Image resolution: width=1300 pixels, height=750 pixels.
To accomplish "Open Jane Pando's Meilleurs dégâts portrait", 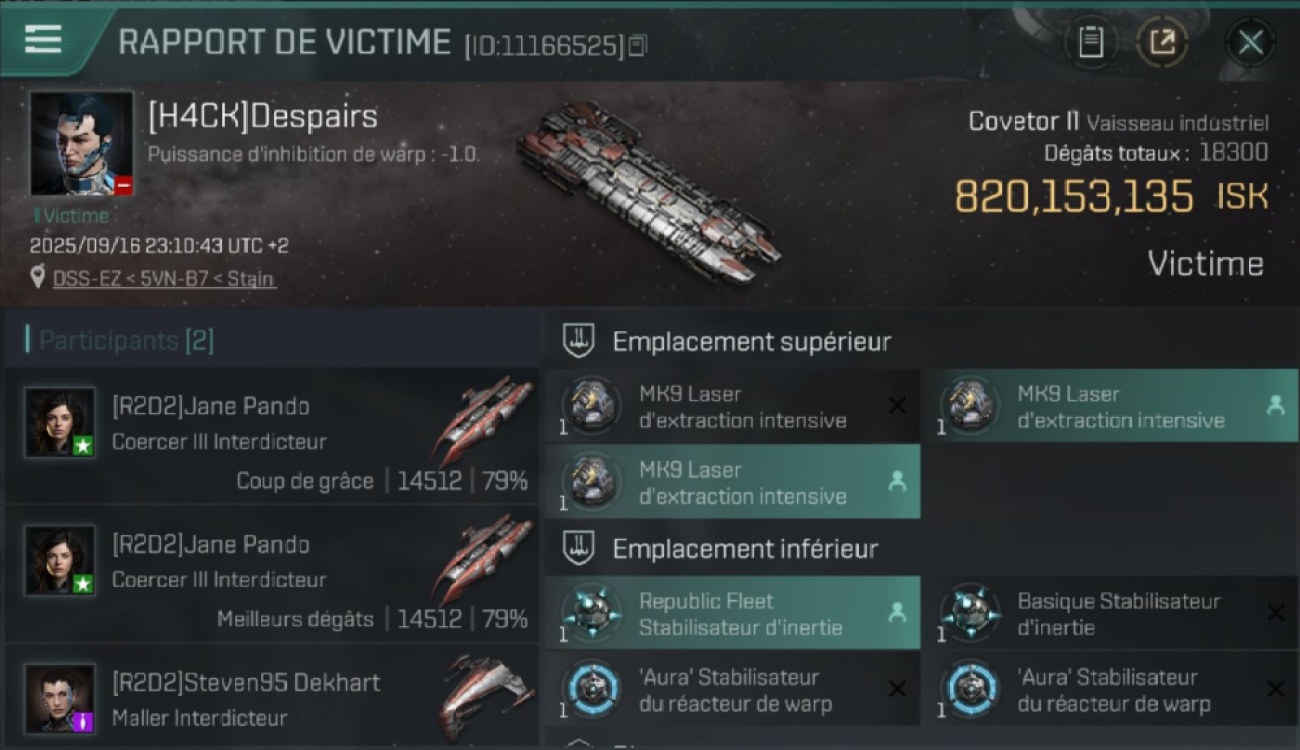I will pos(60,561).
